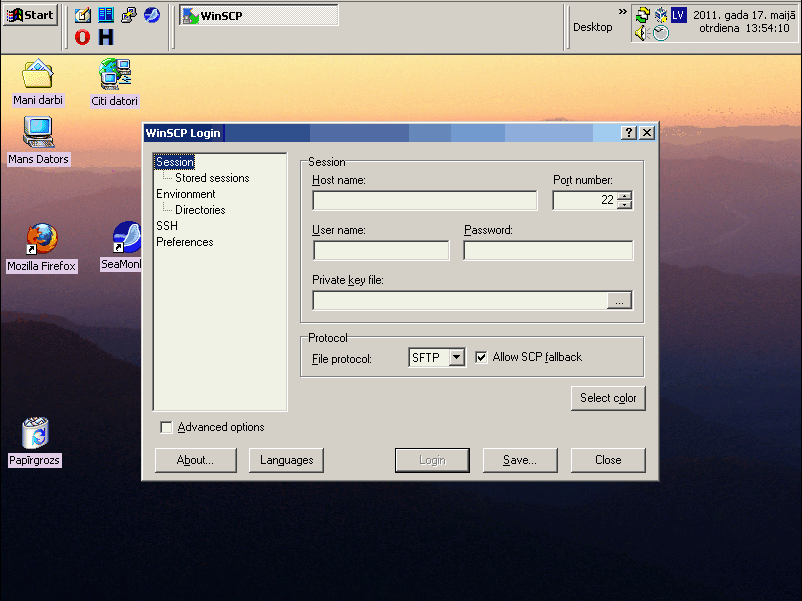Activate the WinSCP taskbar button

tap(259, 15)
